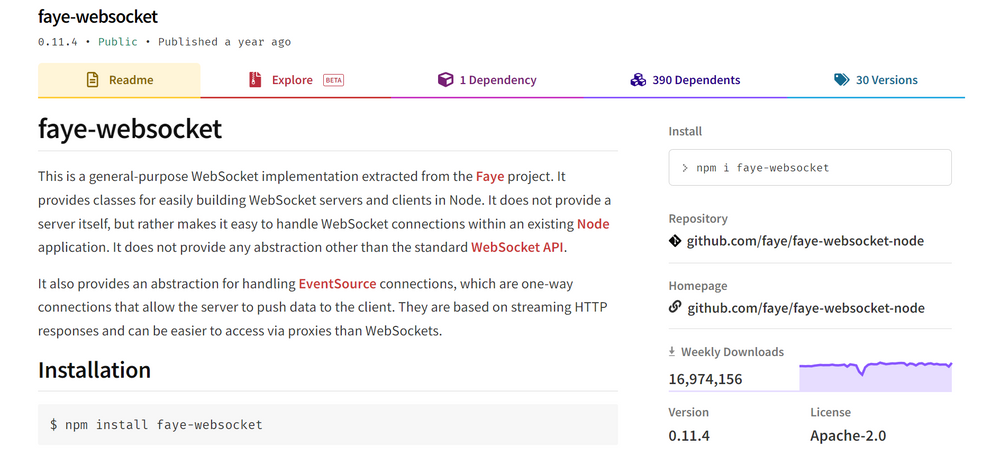
Task: Visit the WebSocket API link
Action: coord(517,248)
